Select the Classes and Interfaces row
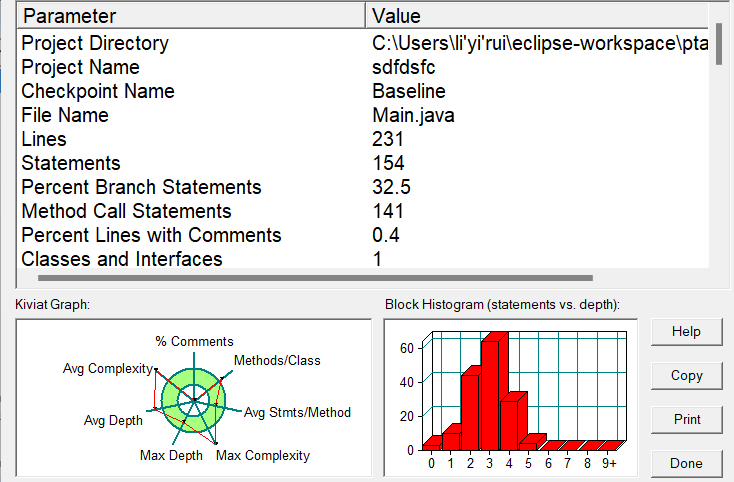 (x=363, y=259)
